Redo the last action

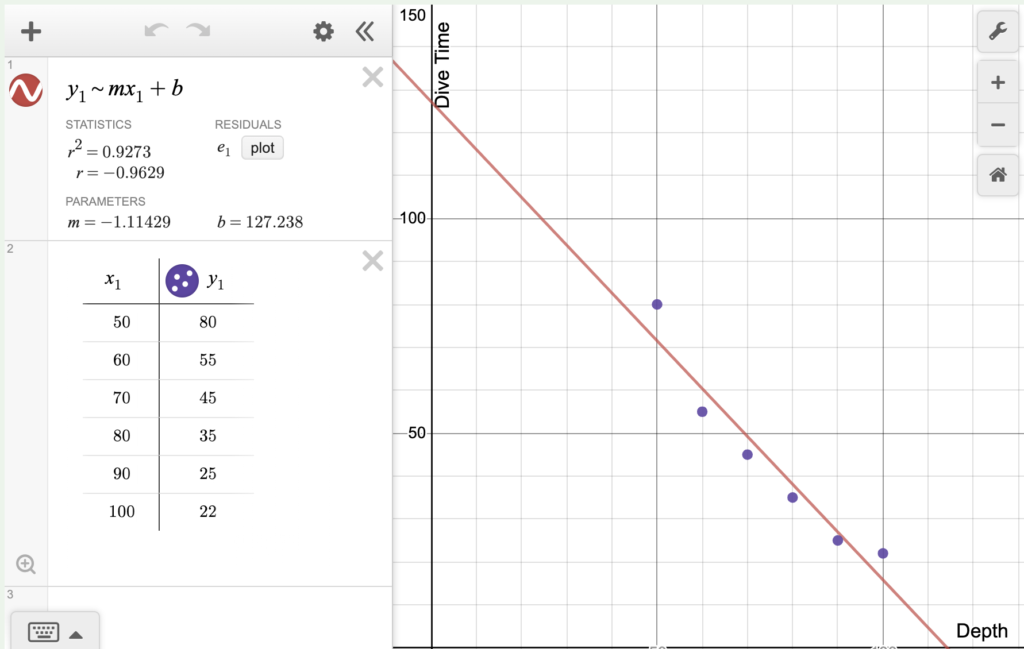(x=198, y=31)
